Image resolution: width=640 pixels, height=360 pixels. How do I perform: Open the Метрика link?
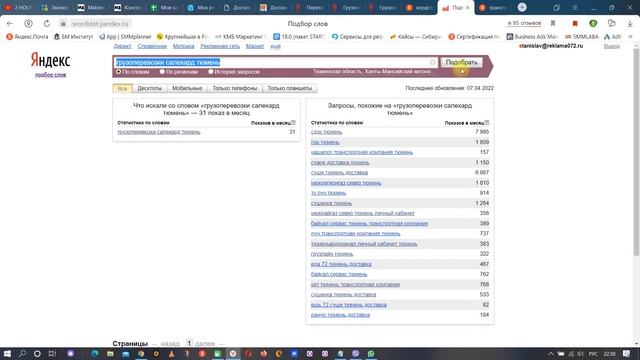(183, 46)
